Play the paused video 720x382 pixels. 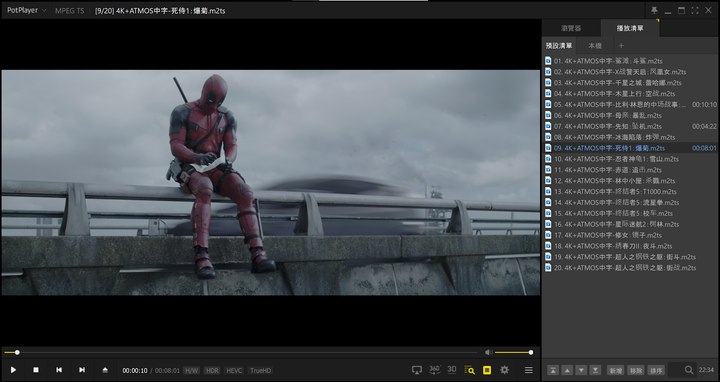click(13, 370)
